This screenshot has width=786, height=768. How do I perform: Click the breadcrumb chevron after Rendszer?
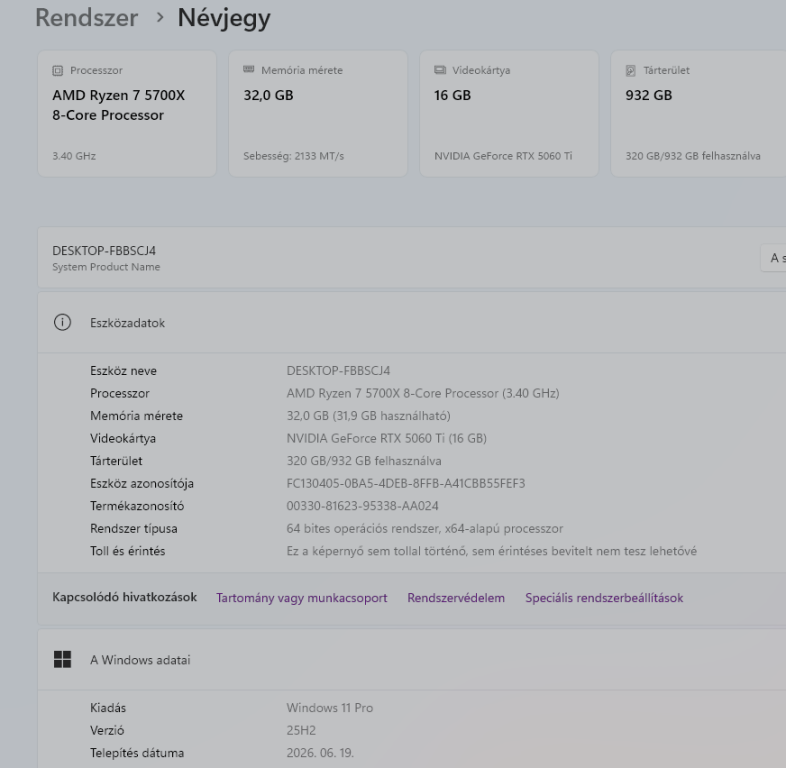click(x=160, y=18)
